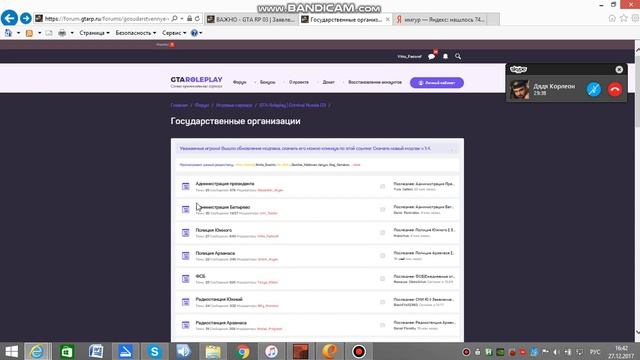The height and width of the screenshot is (360, 640).
Task: Click the РУС language indicator
Action: (595, 352)
